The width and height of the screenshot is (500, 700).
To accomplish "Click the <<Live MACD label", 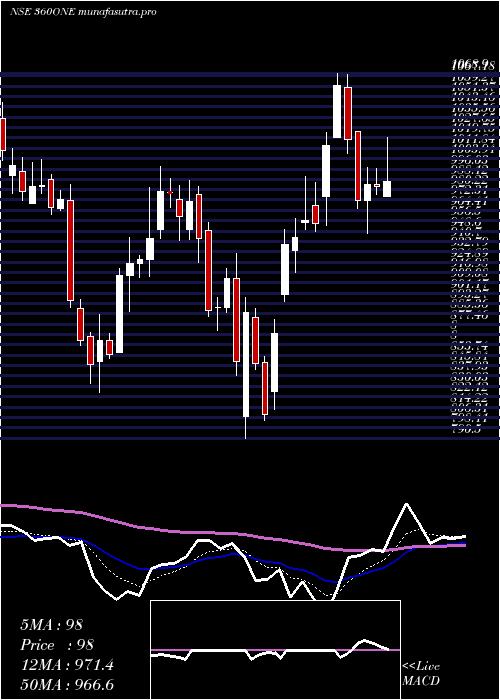I will click(x=421, y=674).
